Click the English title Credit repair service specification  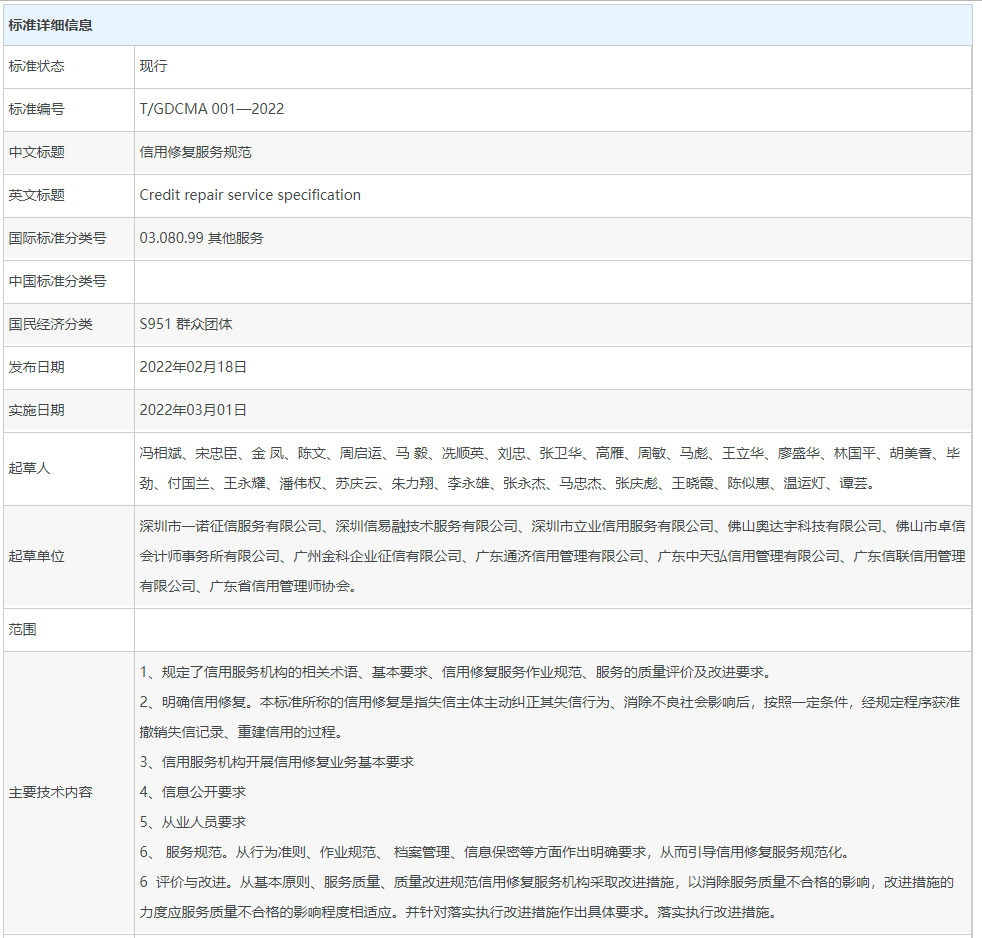point(250,195)
